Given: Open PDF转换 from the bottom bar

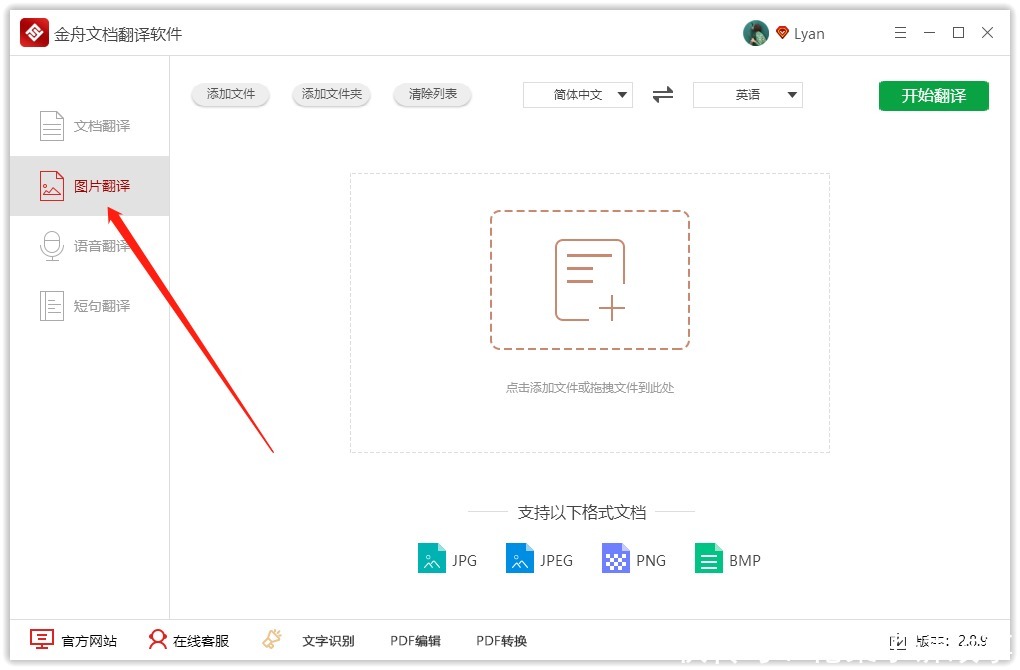Looking at the screenshot, I should coord(501,640).
